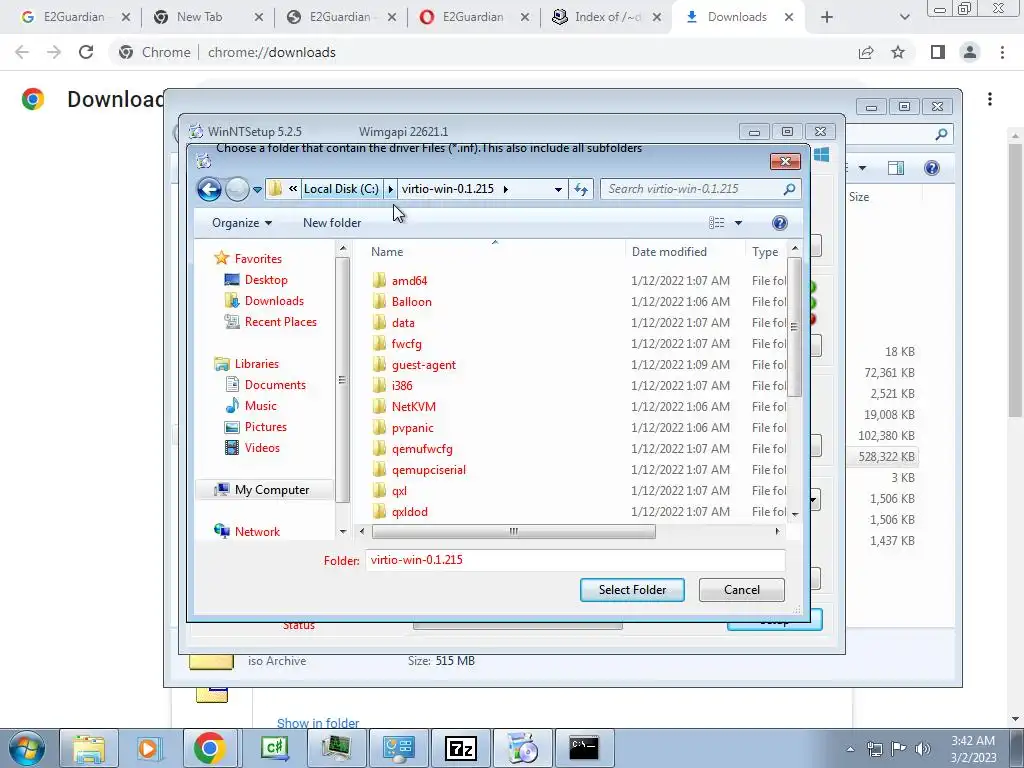Expand arrow after virtio-win-0.1.215 breadcrumb

click(505, 189)
